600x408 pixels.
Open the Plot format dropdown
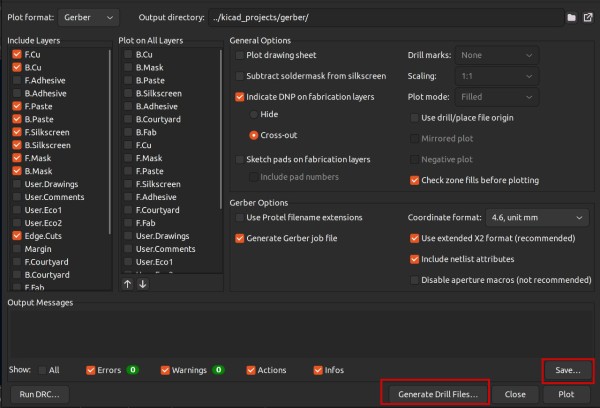[x=87, y=17]
